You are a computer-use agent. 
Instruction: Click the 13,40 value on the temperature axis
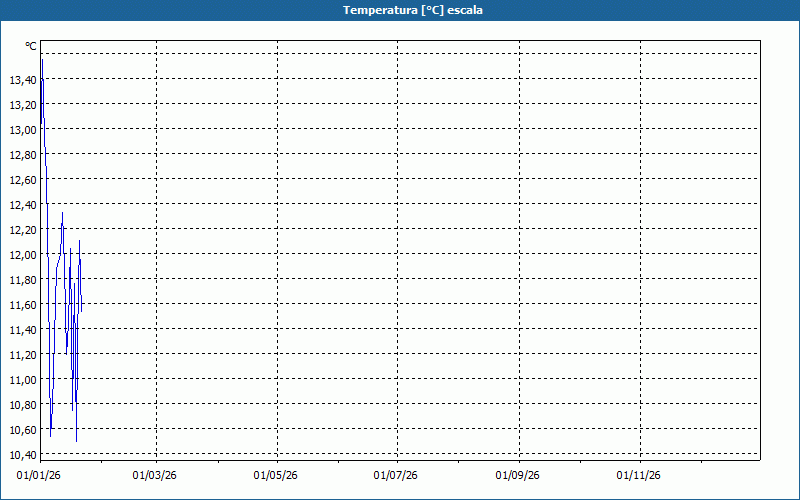23,80
